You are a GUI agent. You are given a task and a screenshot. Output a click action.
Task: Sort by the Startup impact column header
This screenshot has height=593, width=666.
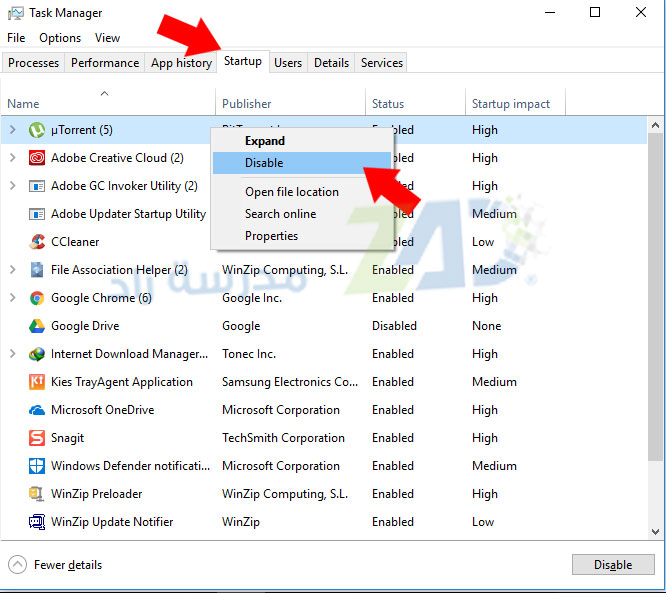pos(516,102)
